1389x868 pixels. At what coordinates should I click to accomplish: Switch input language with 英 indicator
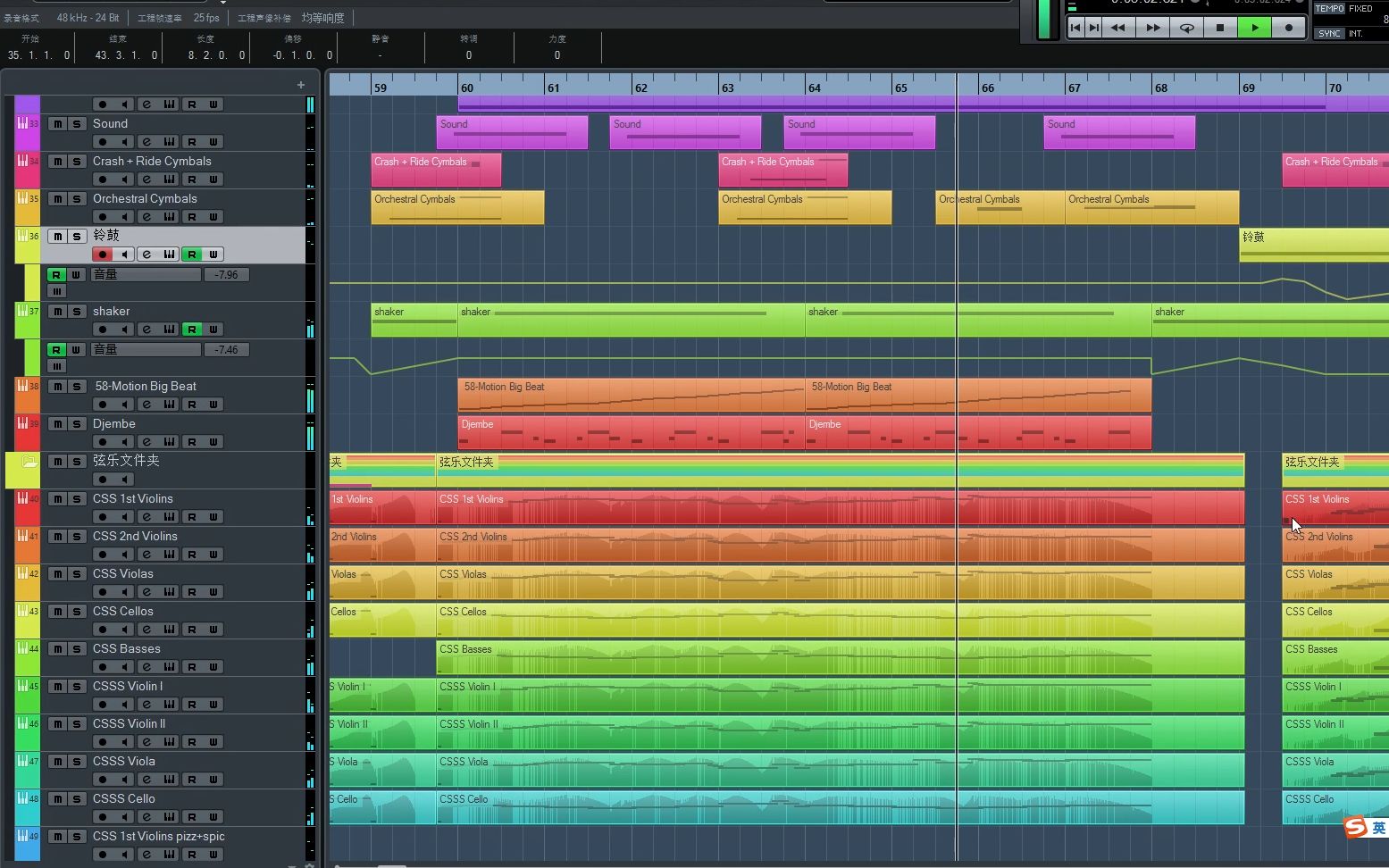[1379, 828]
